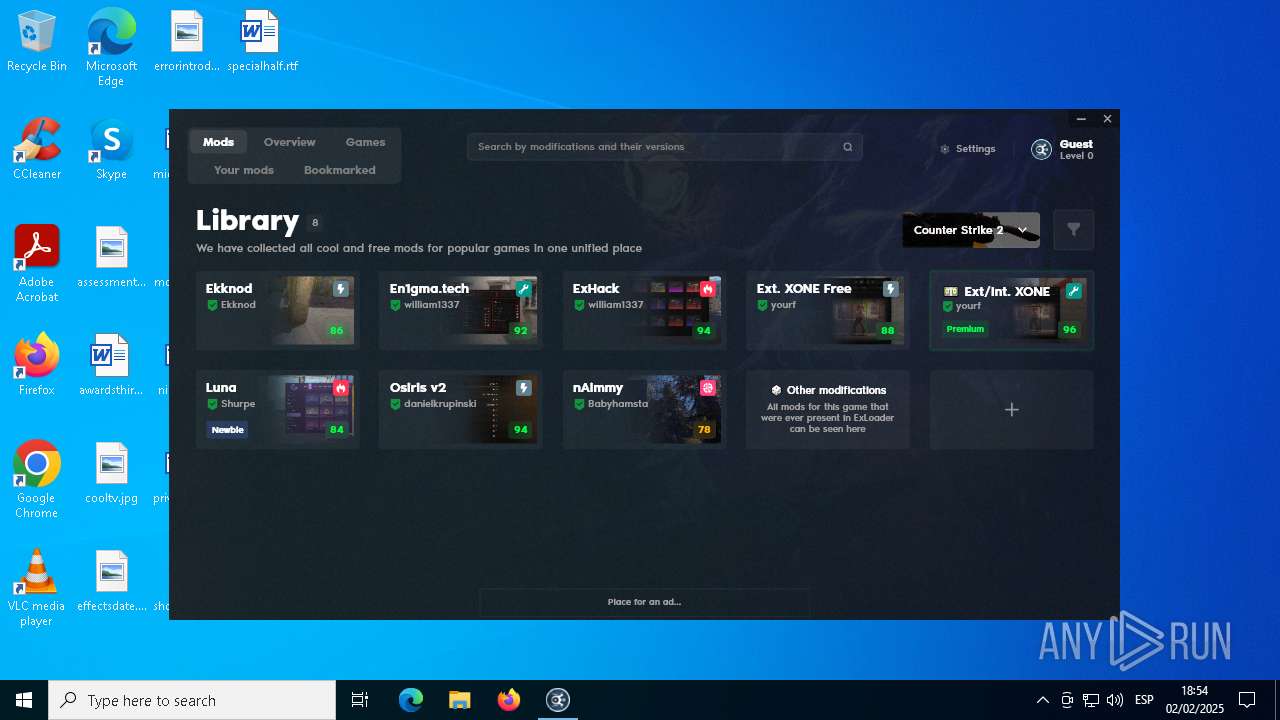
Task: Click the pink icon on nAimmy card
Action: click(708, 388)
